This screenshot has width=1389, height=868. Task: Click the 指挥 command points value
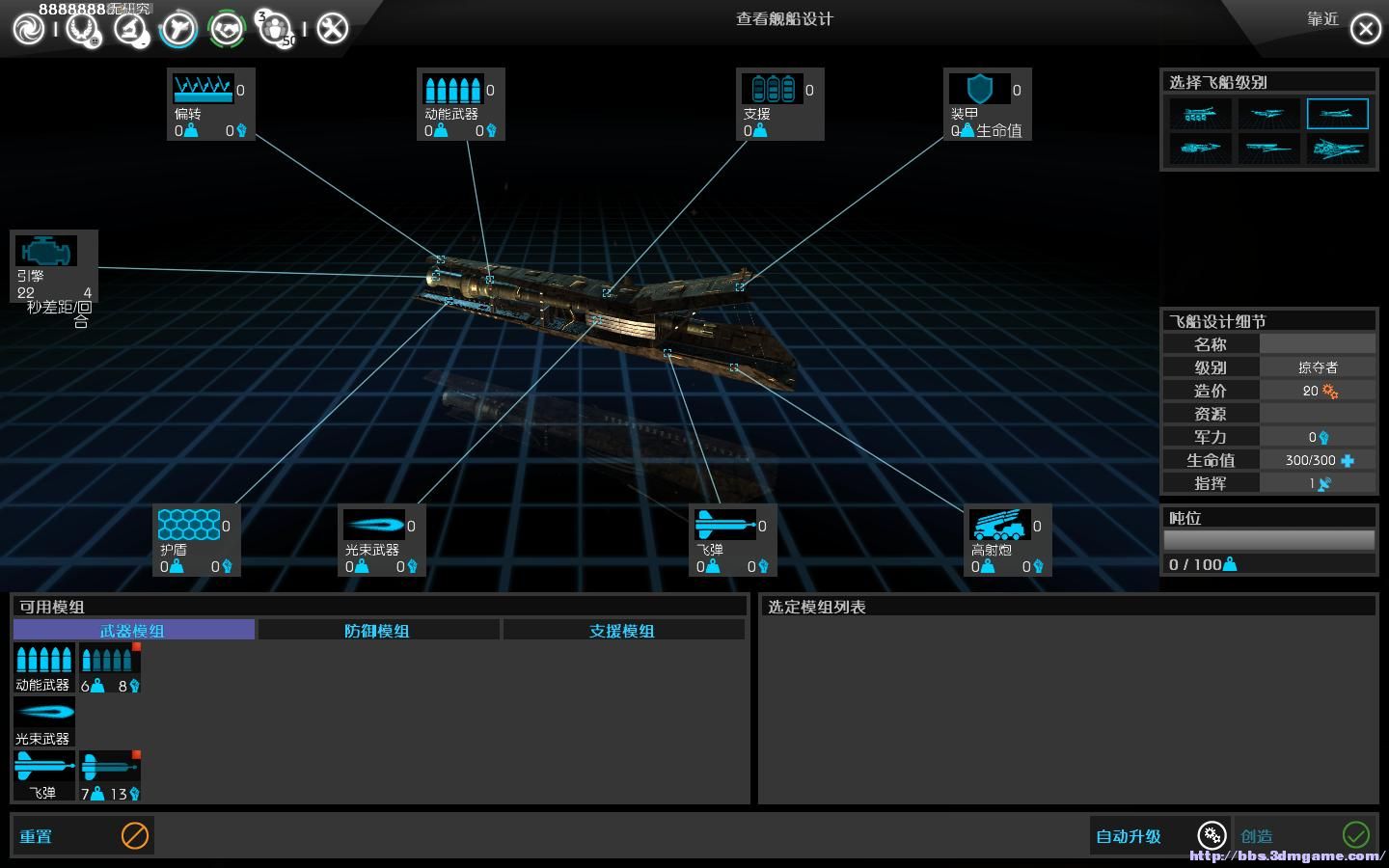pos(1318,483)
